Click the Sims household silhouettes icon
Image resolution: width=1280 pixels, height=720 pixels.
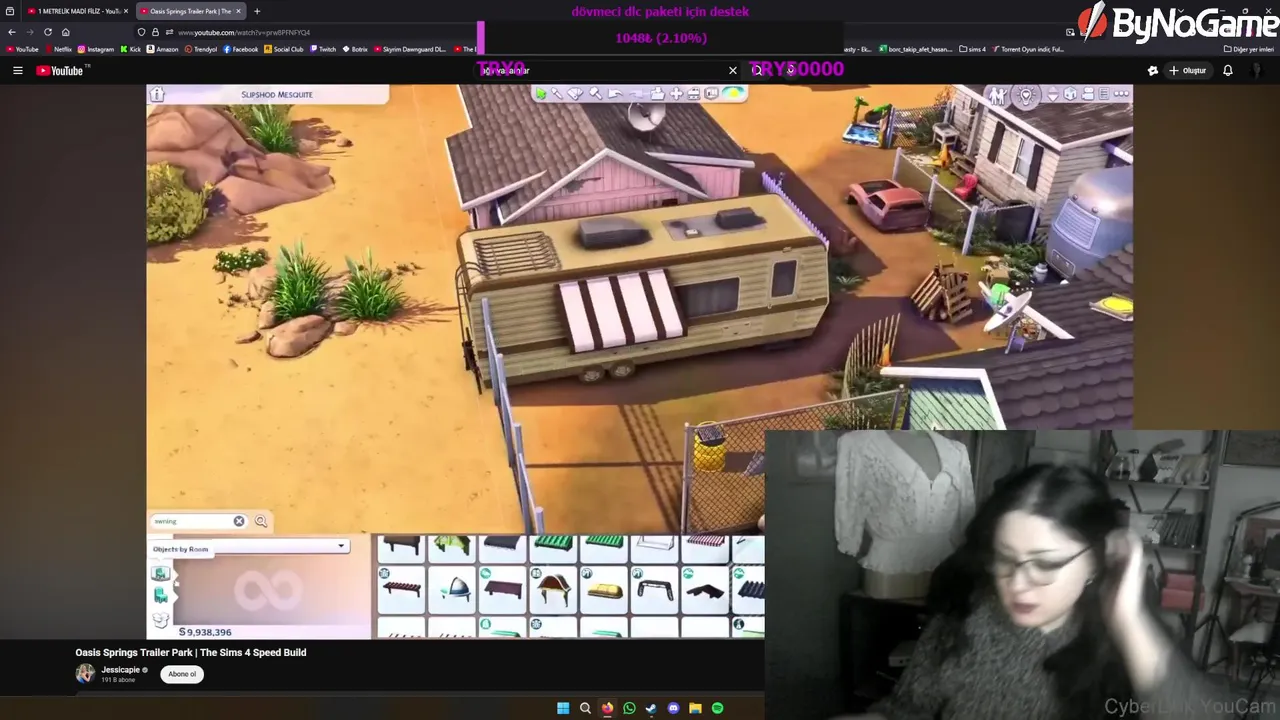tap(998, 95)
